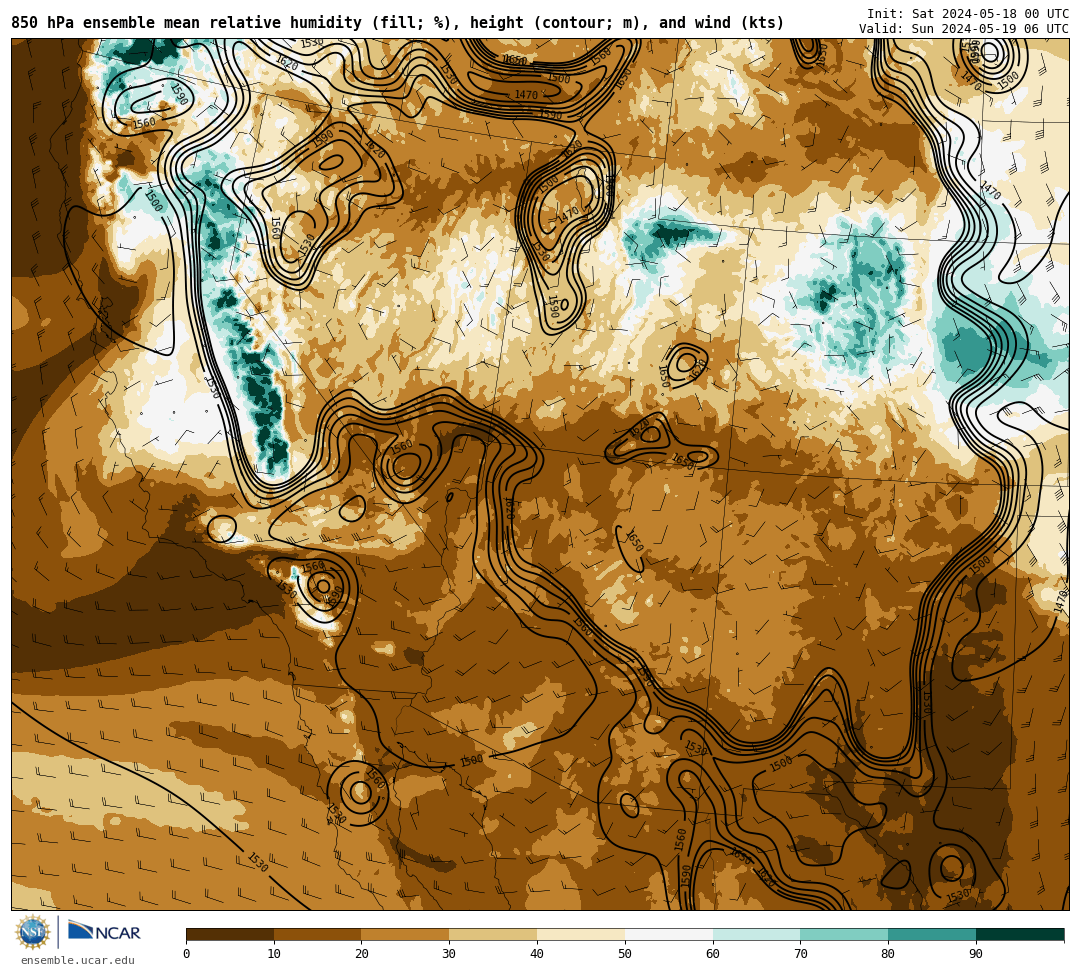Click the colorbar tick label 30
Screen dimensions: 1080x973
pos(449,954)
